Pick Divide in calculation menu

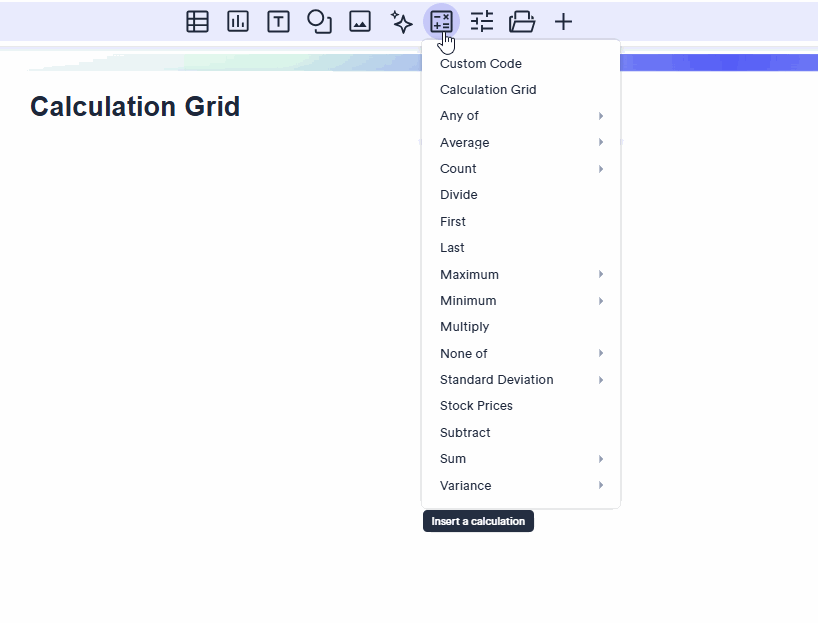(459, 195)
